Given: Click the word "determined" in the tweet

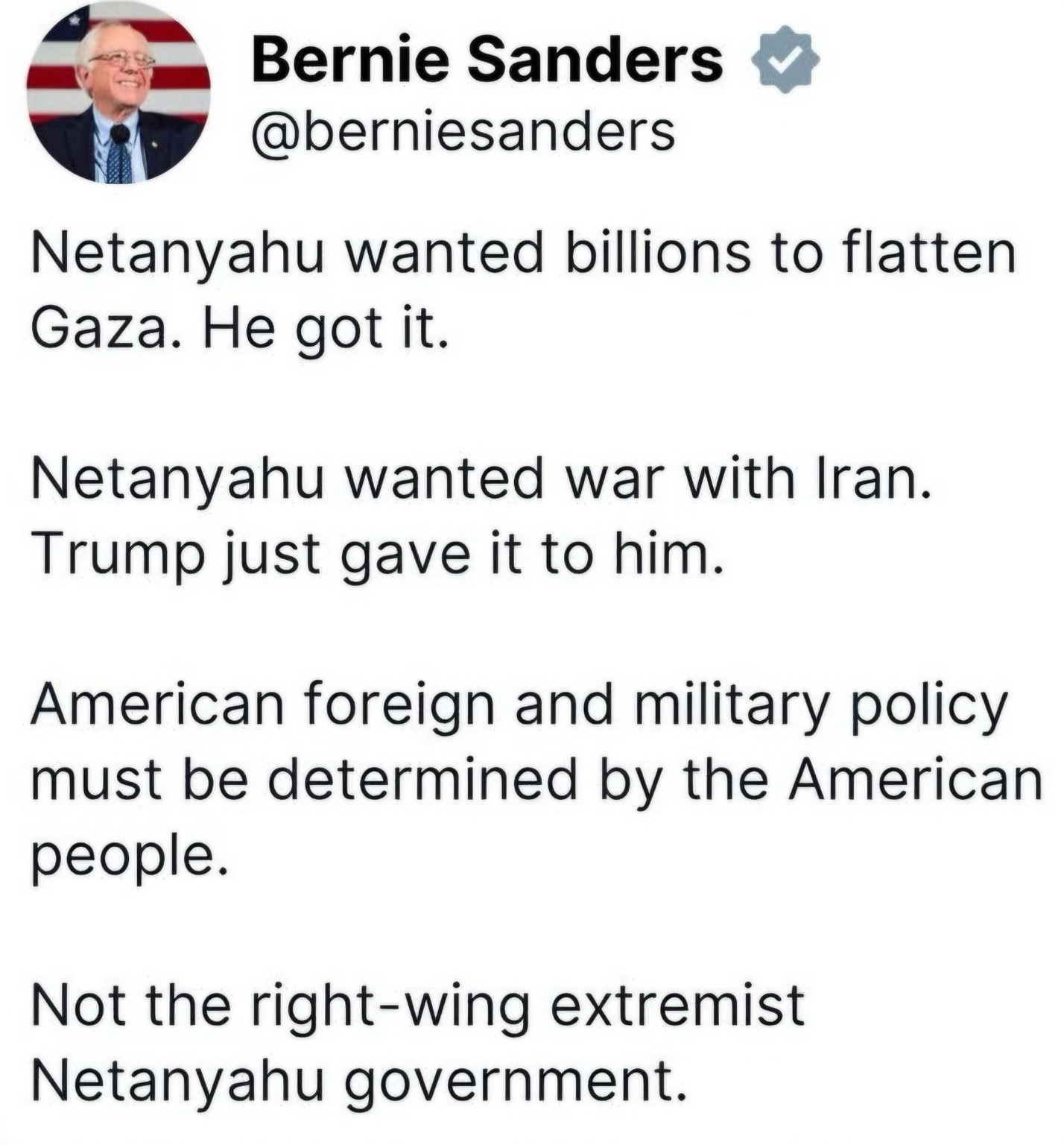Looking at the screenshot, I should coord(422,780).
